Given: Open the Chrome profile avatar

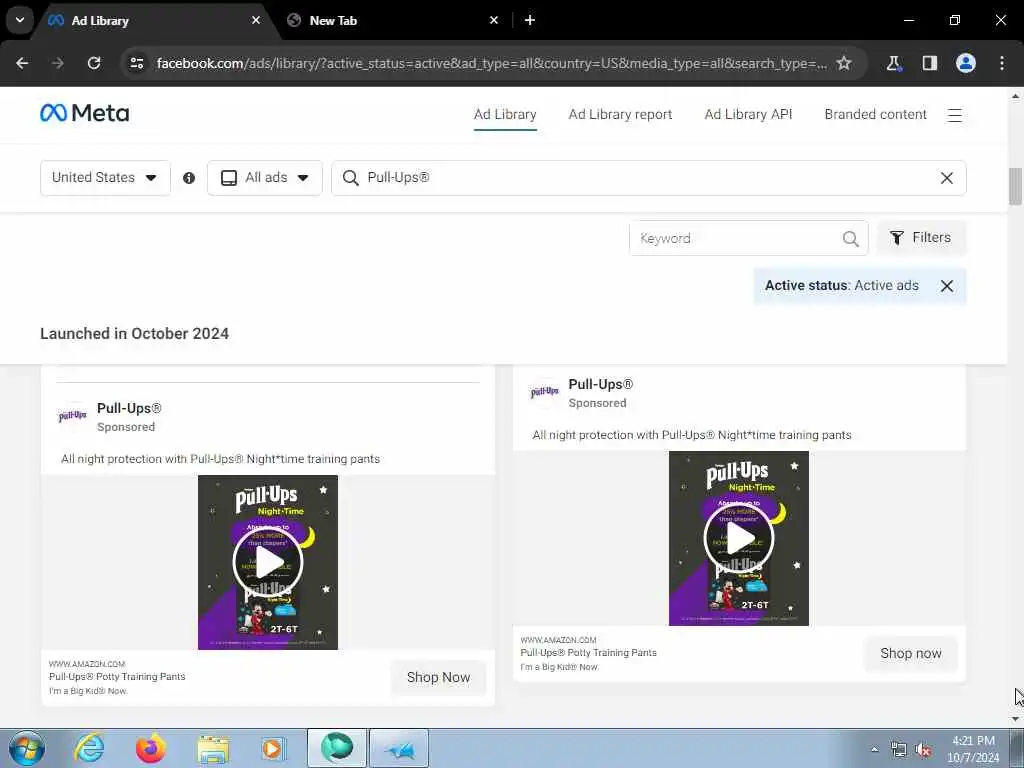Looking at the screenshot, I should point(966,63).
